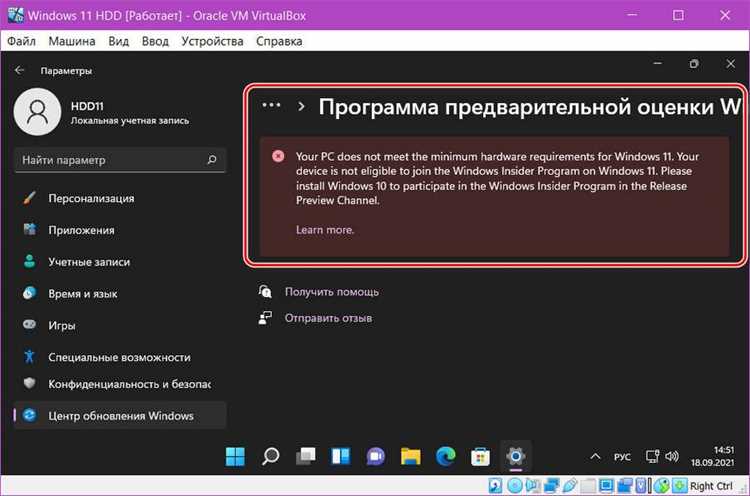Click the network icon in system tray
750x496 pixels.
coord(652,457)
